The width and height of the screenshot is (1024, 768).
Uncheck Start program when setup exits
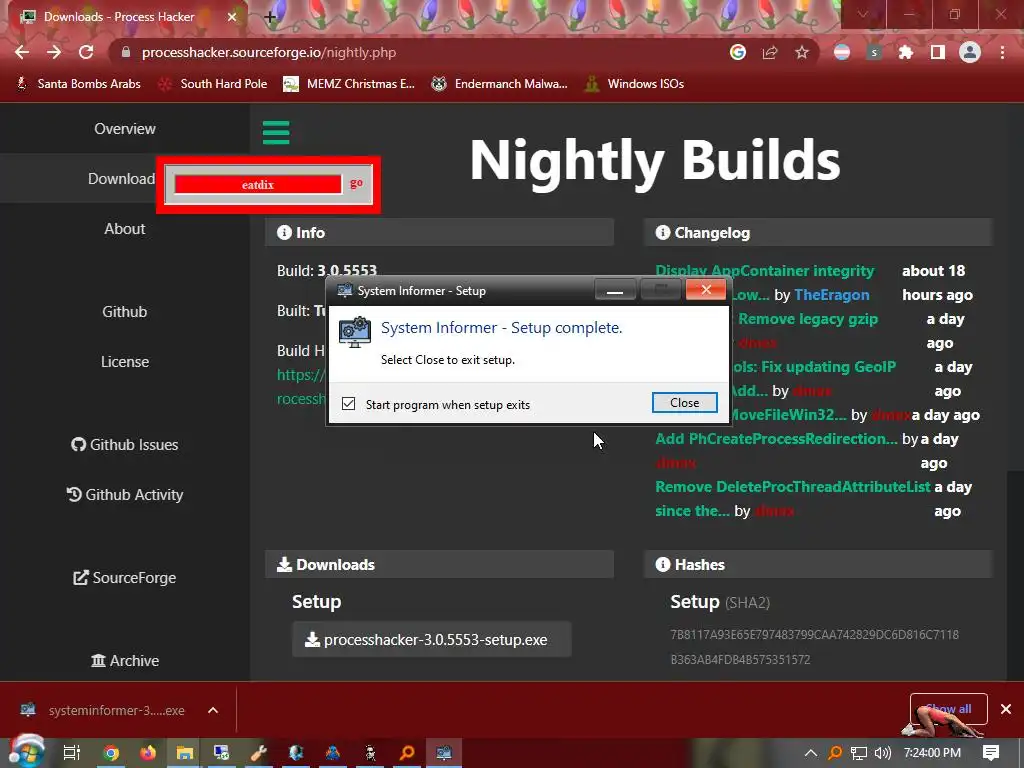tap(349, 404)
